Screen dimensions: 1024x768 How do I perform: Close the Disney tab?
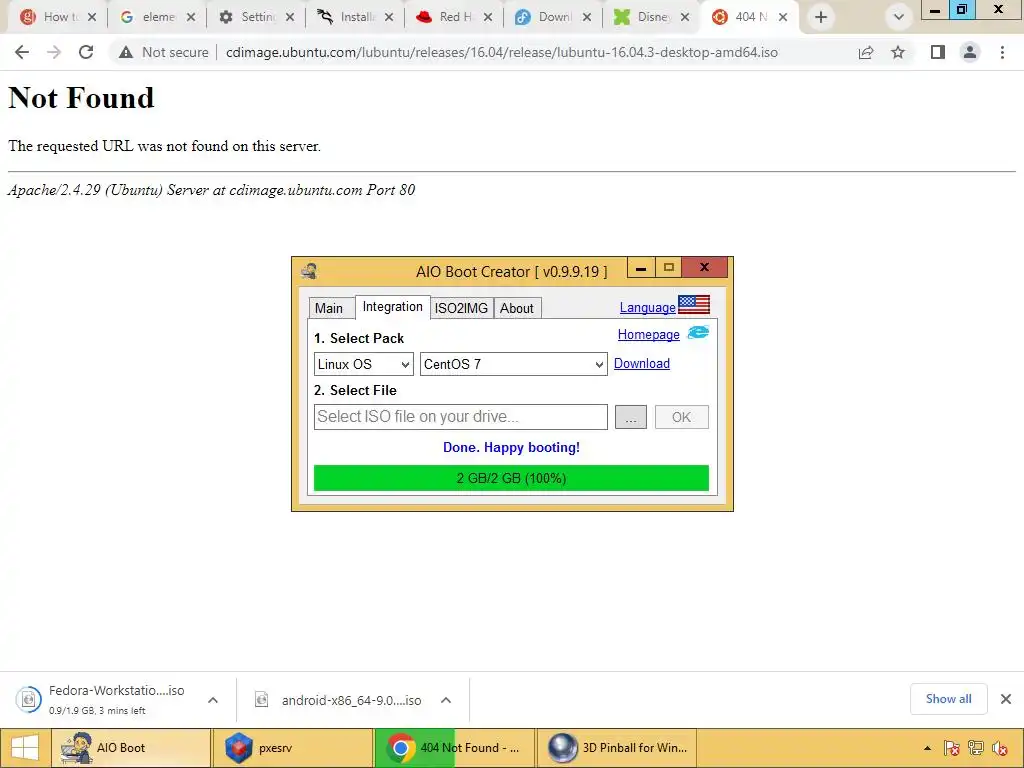coord(685,17)
